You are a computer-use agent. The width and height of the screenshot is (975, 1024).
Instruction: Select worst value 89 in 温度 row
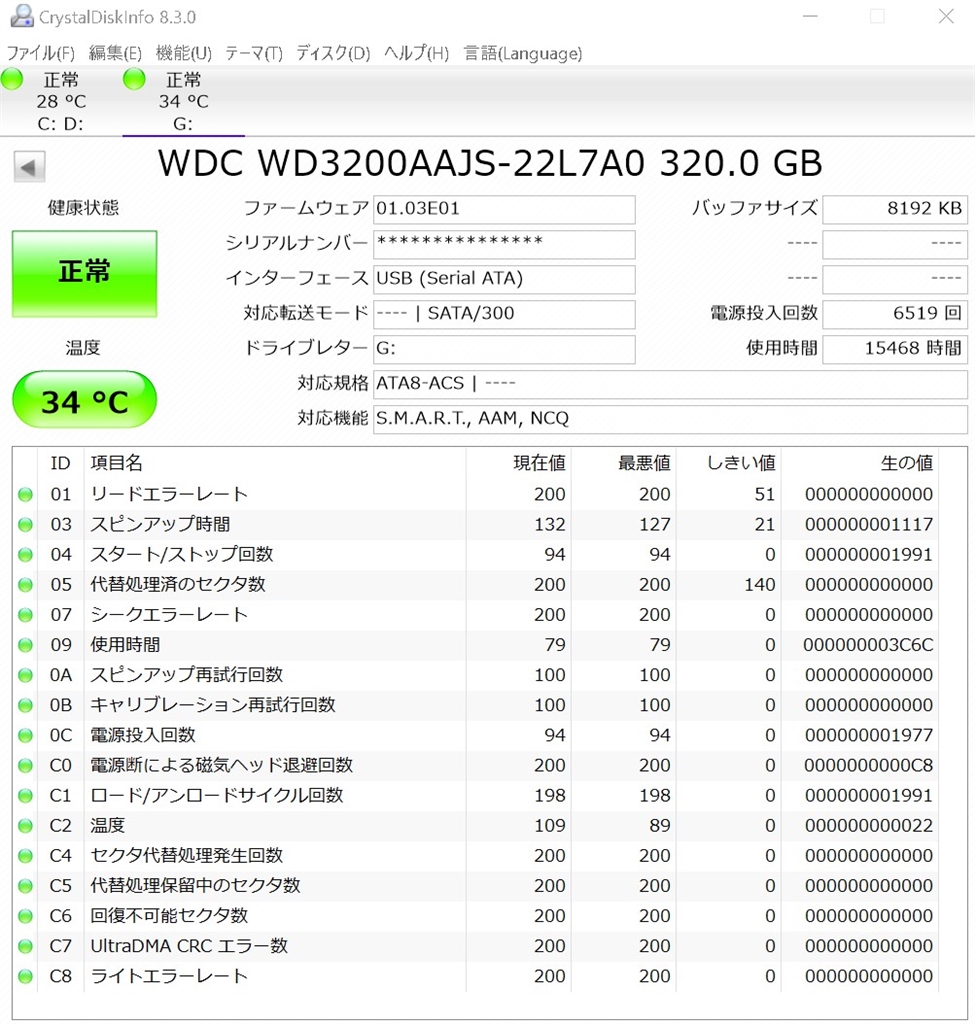coord(660,826)
